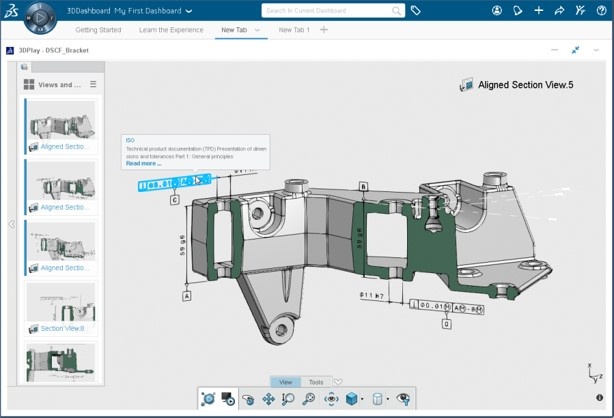Click datum label Q annotation
This screenshot has height=418, width=614.
point(446,324)
